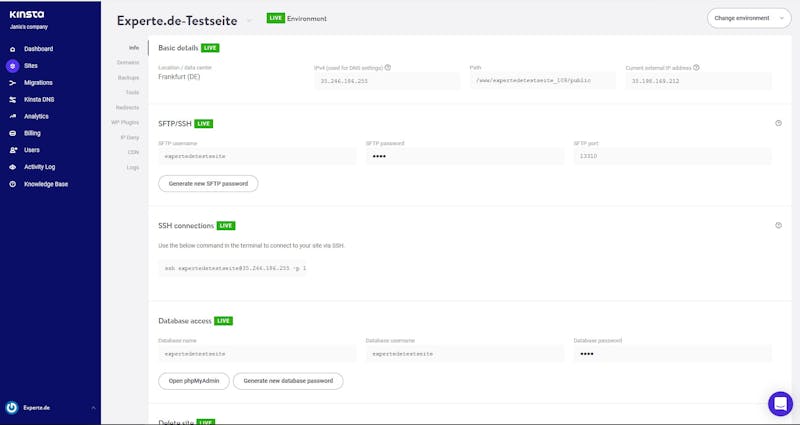Click the Path field
Viewport: 800px width, 425px height.
click(543, 81)
